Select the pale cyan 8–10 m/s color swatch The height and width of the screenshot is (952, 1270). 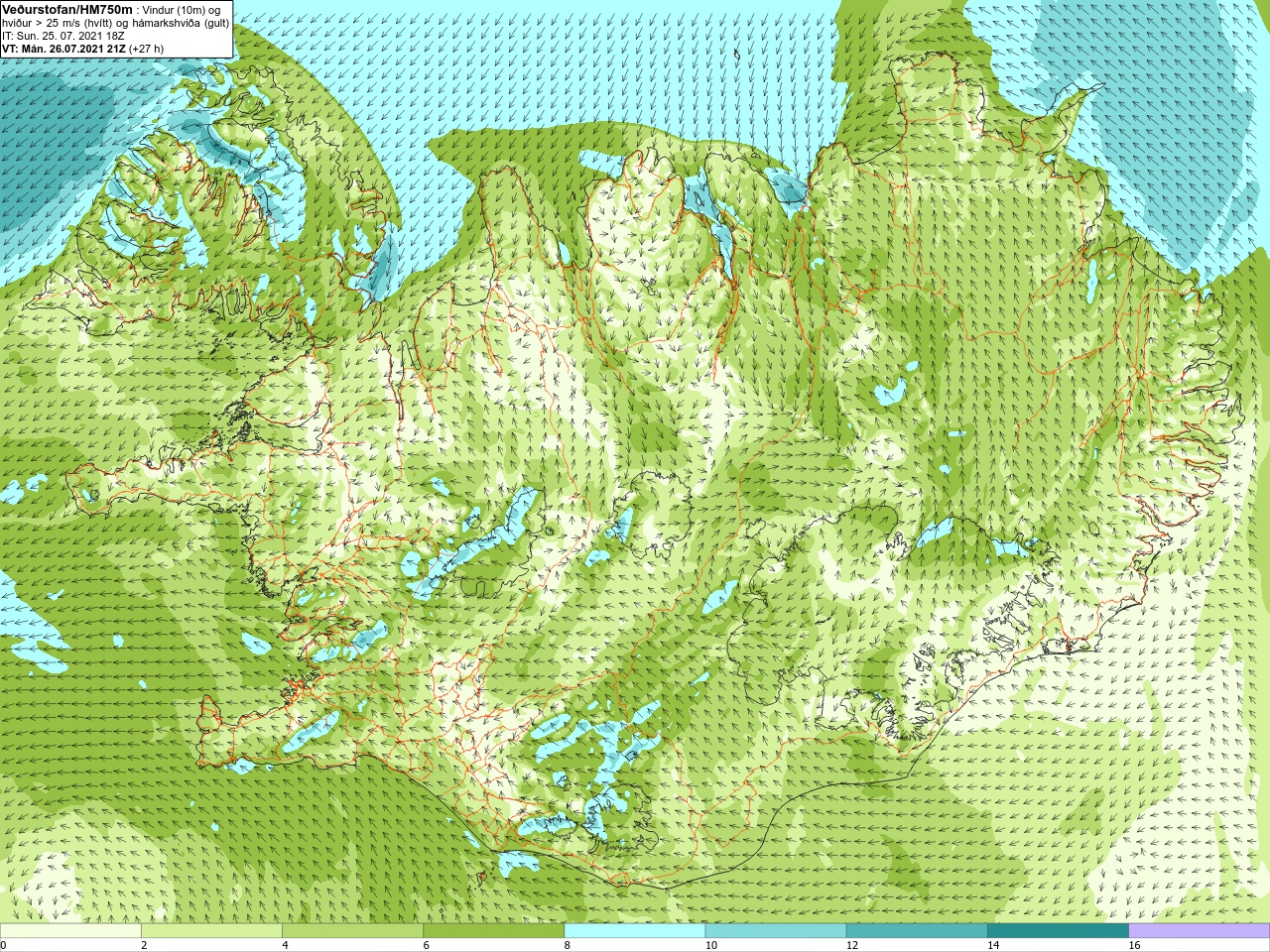(635, 931)
